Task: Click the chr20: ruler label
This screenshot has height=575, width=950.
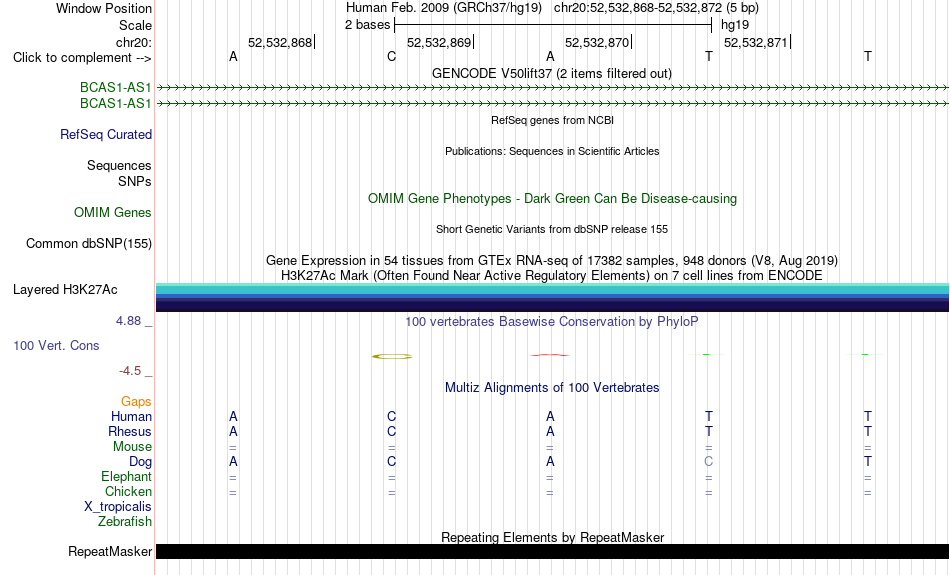Action: click(134, 42)
